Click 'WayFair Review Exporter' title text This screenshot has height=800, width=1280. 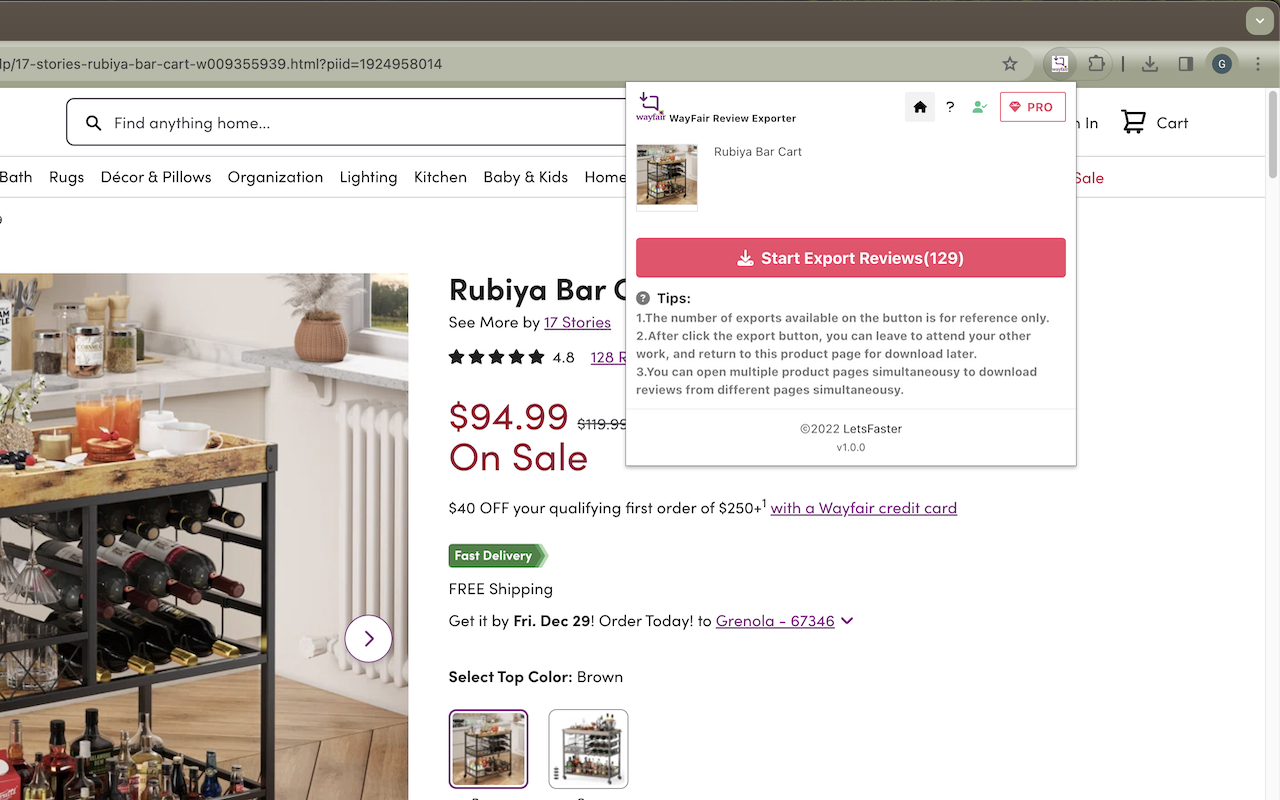click(x=733, y=118)
